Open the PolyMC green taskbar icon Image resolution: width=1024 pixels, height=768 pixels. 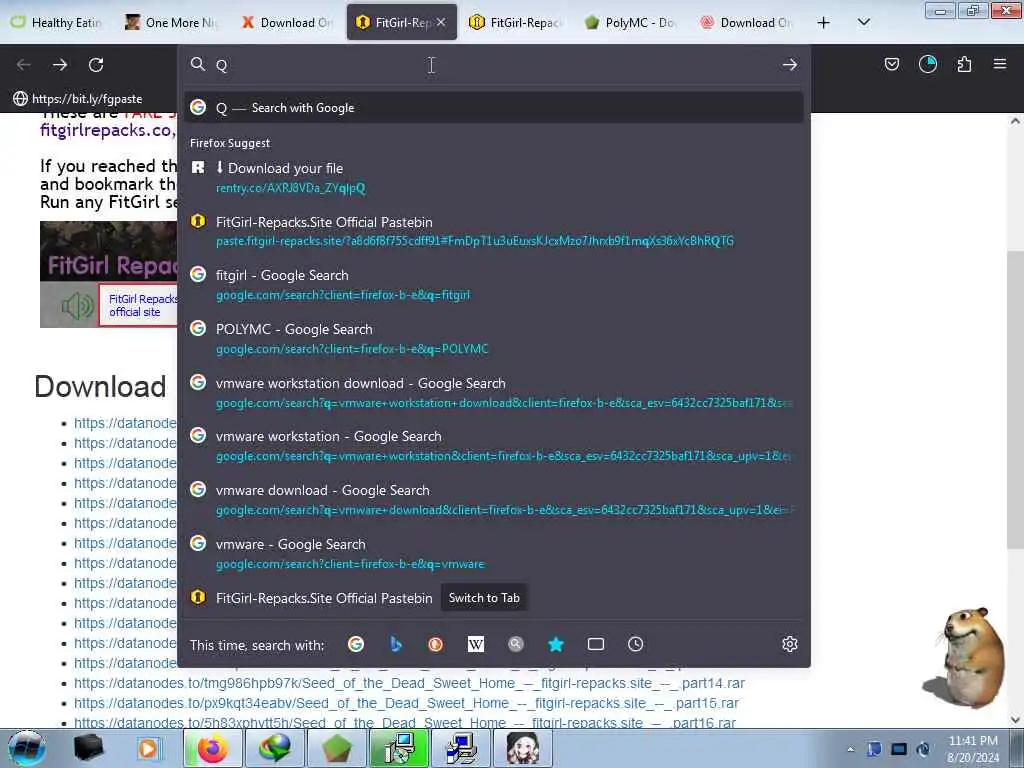[336, 748]
